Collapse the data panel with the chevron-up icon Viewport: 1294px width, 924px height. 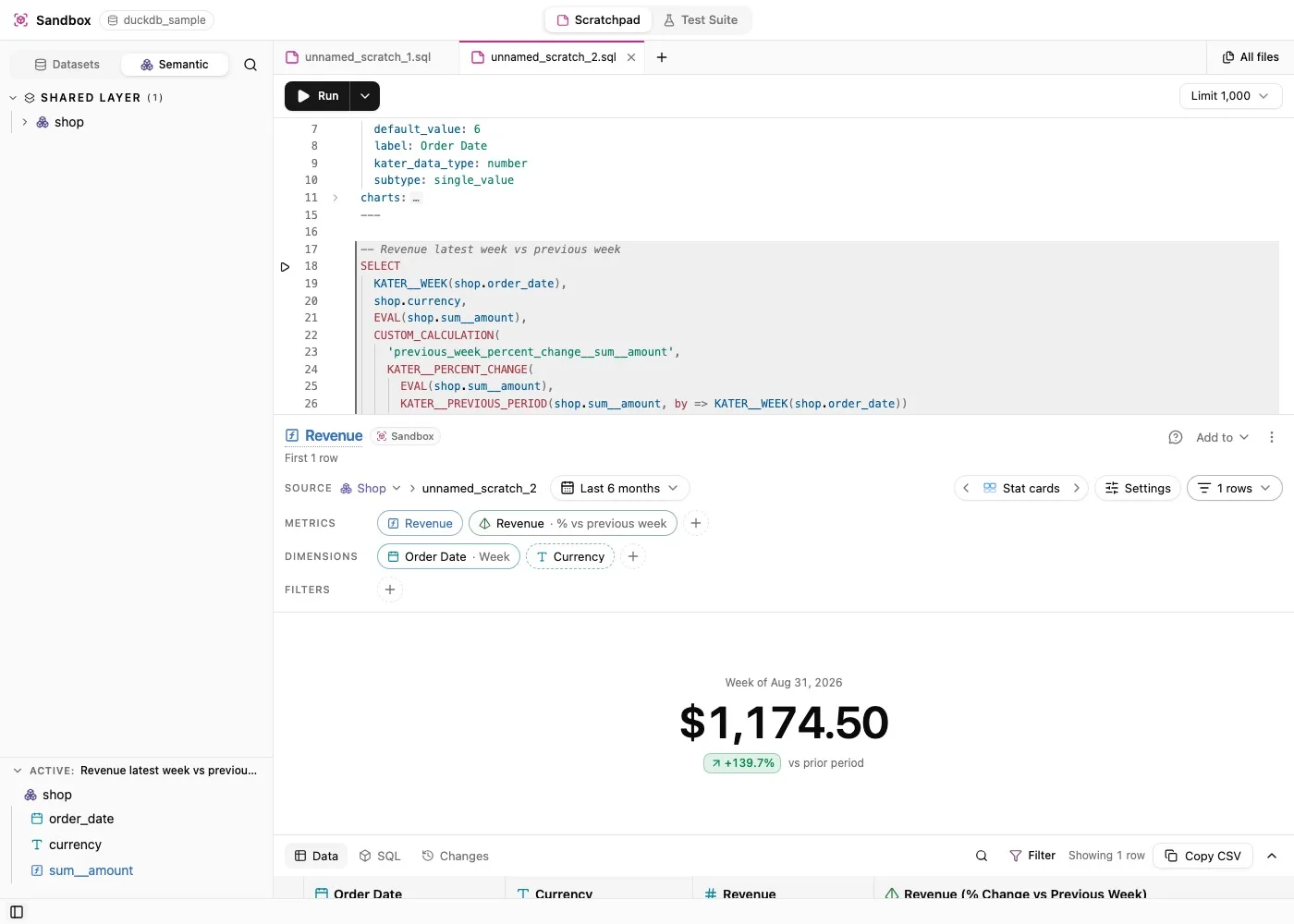click(1272, 856)
